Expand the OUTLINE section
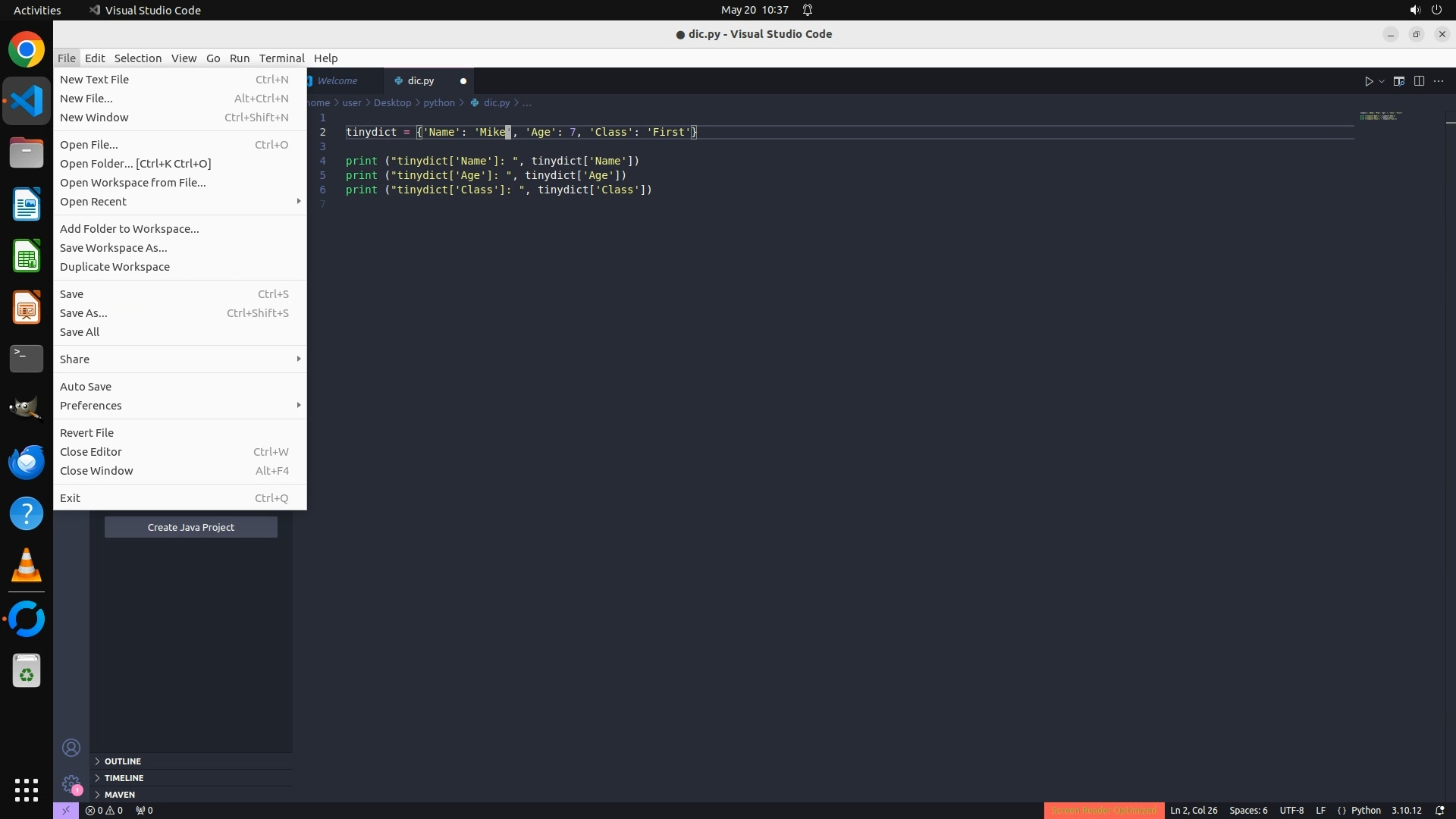Image resolution: width=1456 pixels, height=819 pixels. pos(123,761)
